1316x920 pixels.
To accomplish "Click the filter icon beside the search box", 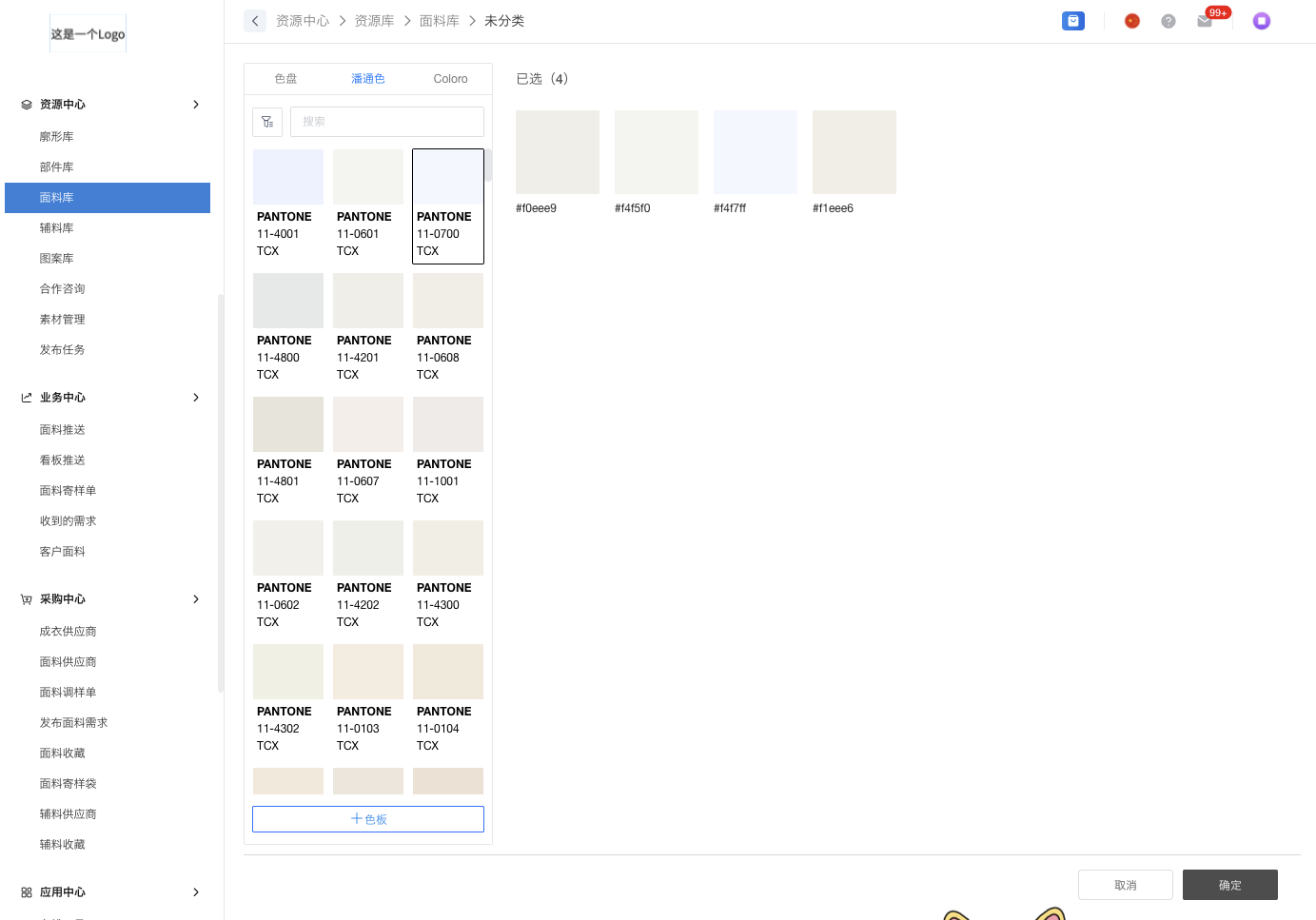I will point(267,122).
